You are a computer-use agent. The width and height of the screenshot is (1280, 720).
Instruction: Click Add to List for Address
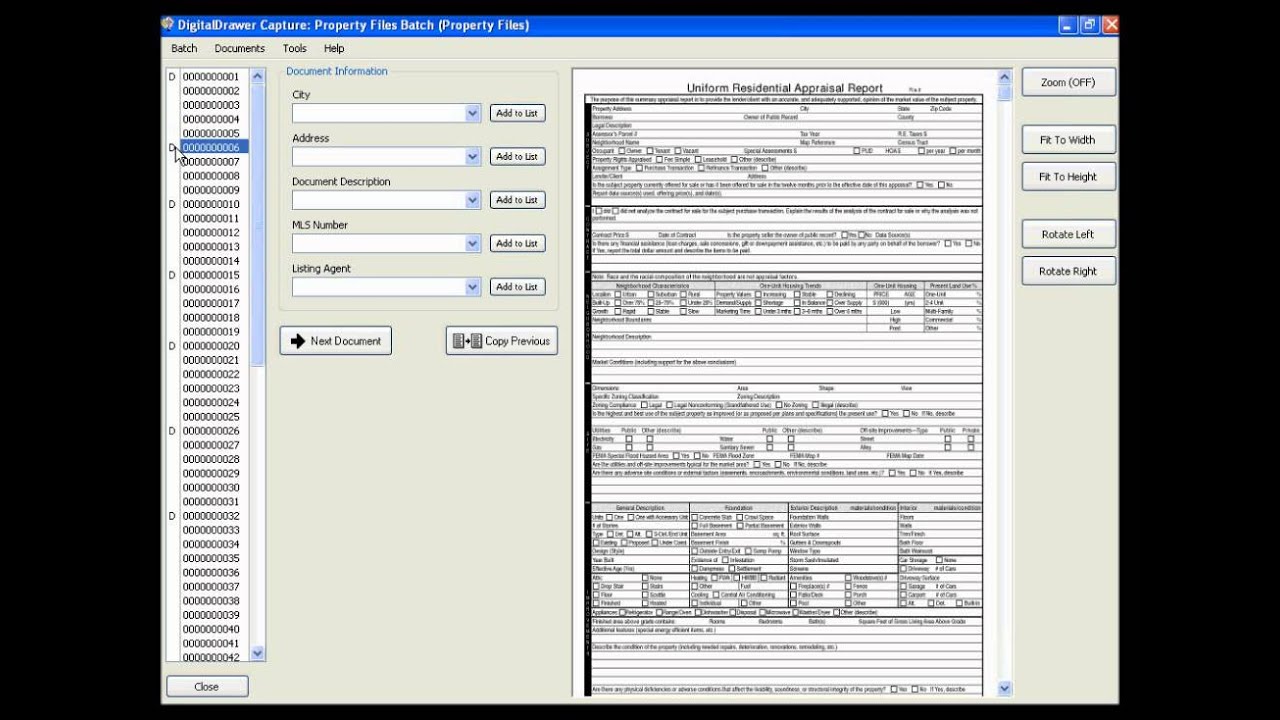point(517,156)
